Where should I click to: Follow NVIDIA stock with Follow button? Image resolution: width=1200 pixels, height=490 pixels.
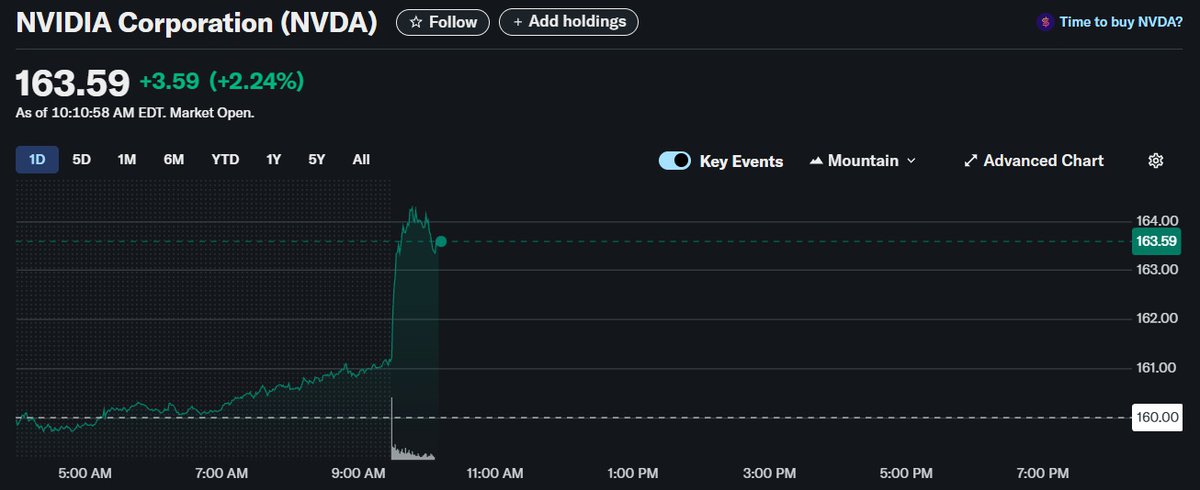[x=443, y=21]
